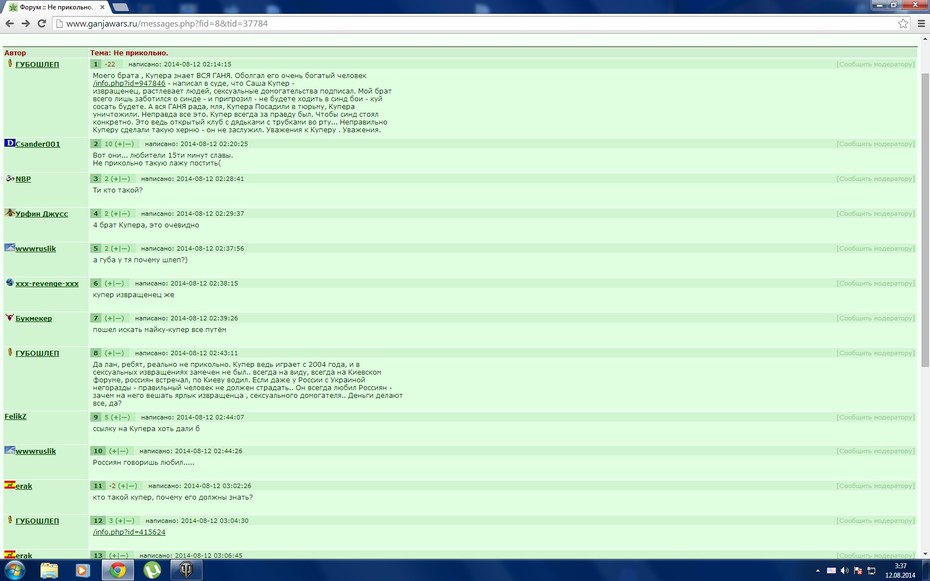Upvote post 6 with the plus sign

(x=110, y=283)
